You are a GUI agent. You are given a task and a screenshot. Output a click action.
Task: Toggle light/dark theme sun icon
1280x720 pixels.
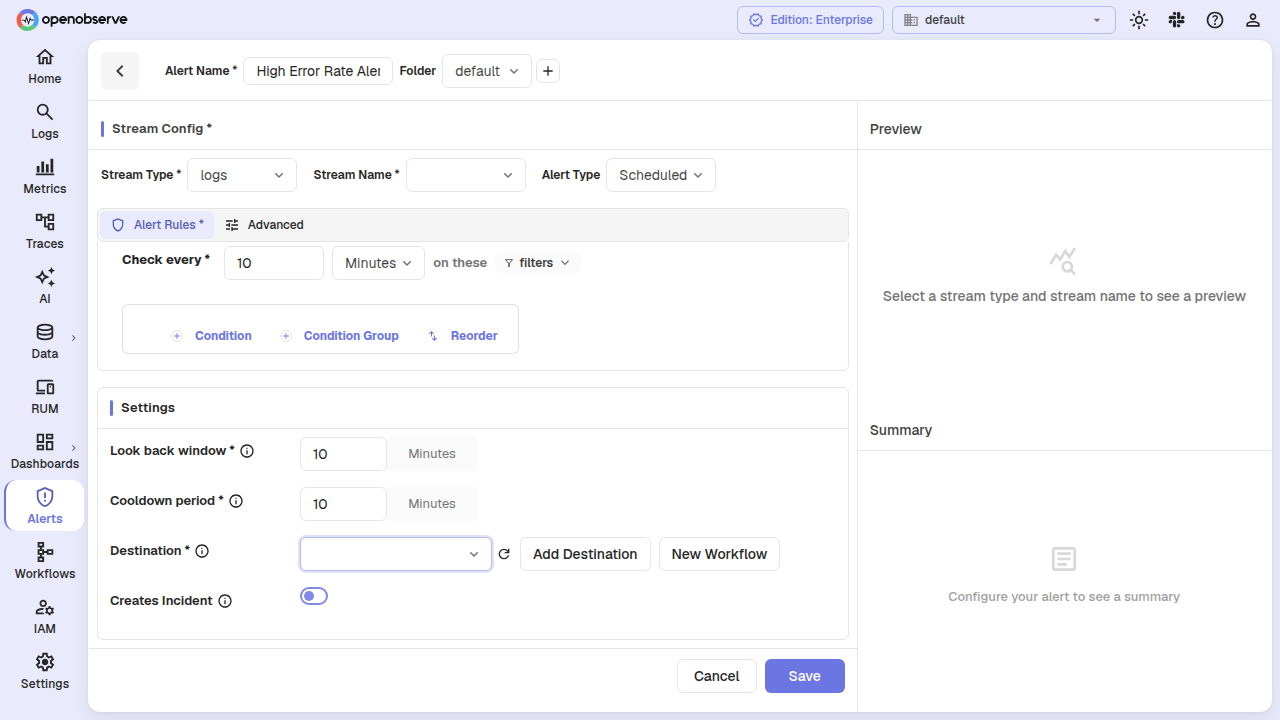[x=1139, y=20]
